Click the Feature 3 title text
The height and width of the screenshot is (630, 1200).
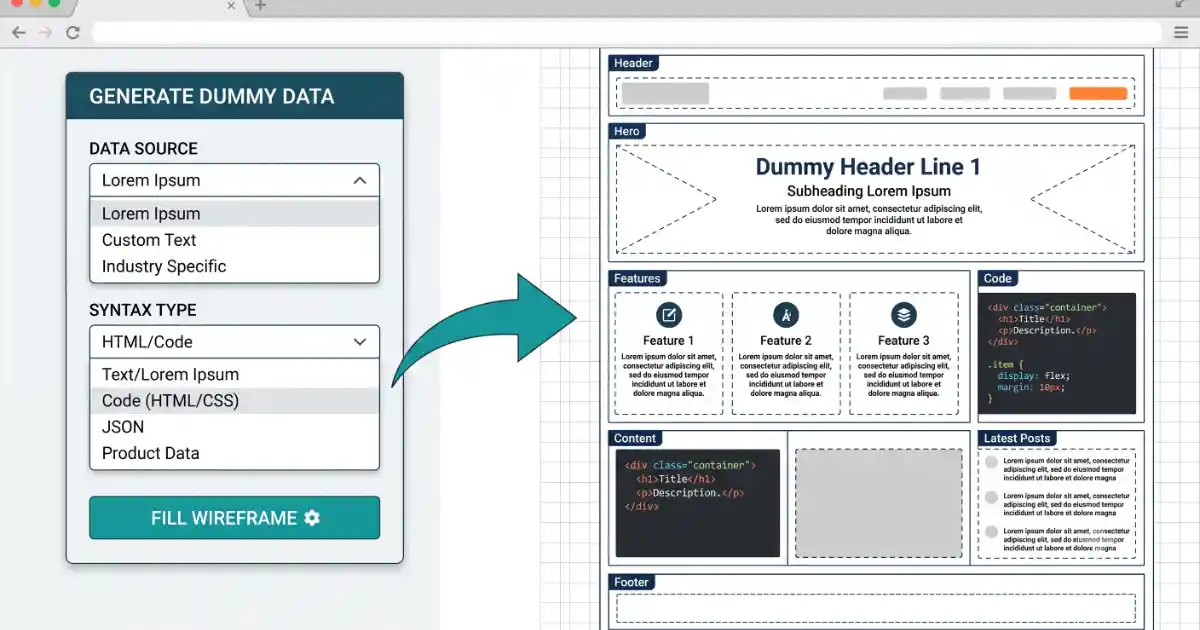(904, 341)
